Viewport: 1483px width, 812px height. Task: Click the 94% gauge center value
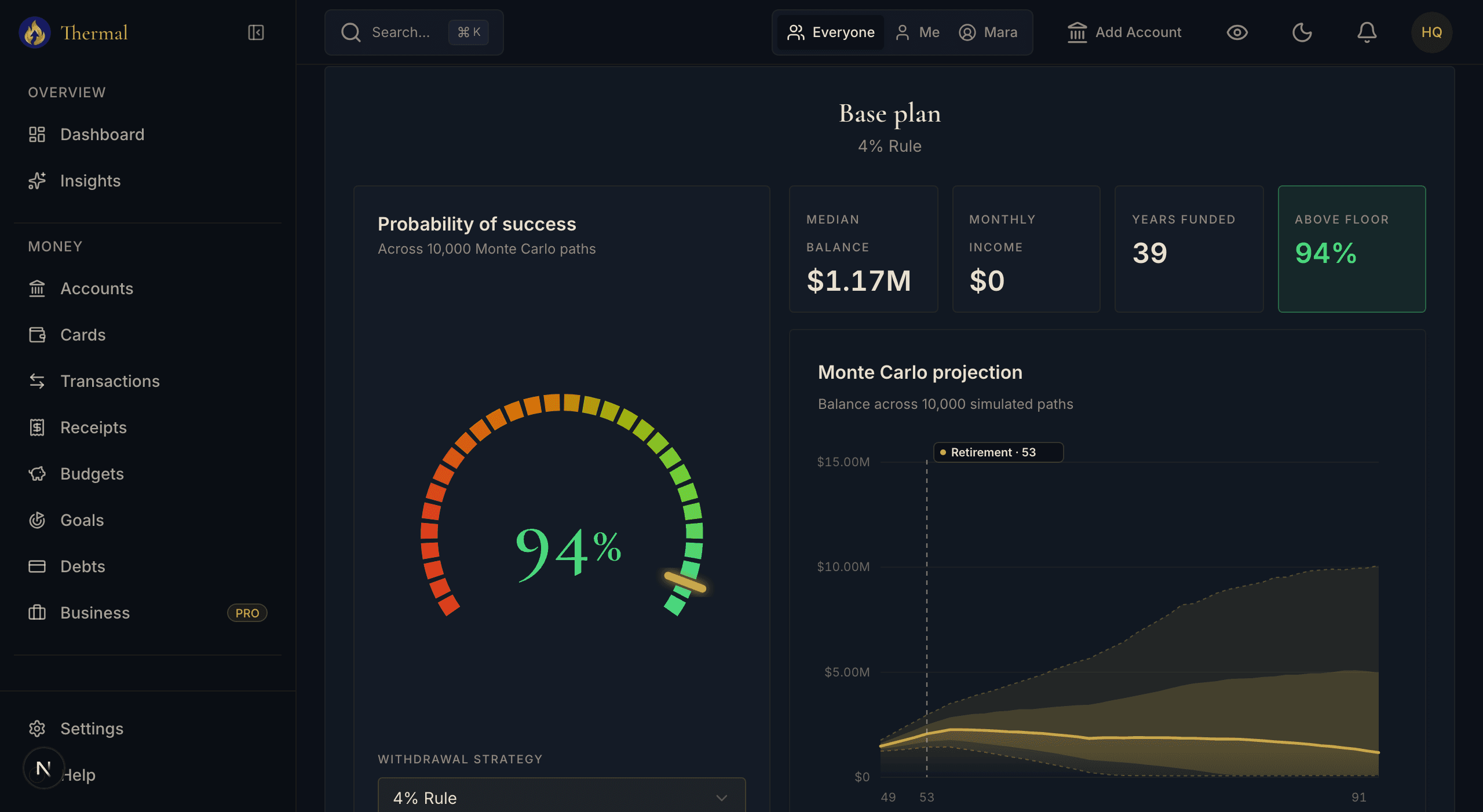[568, 553]
